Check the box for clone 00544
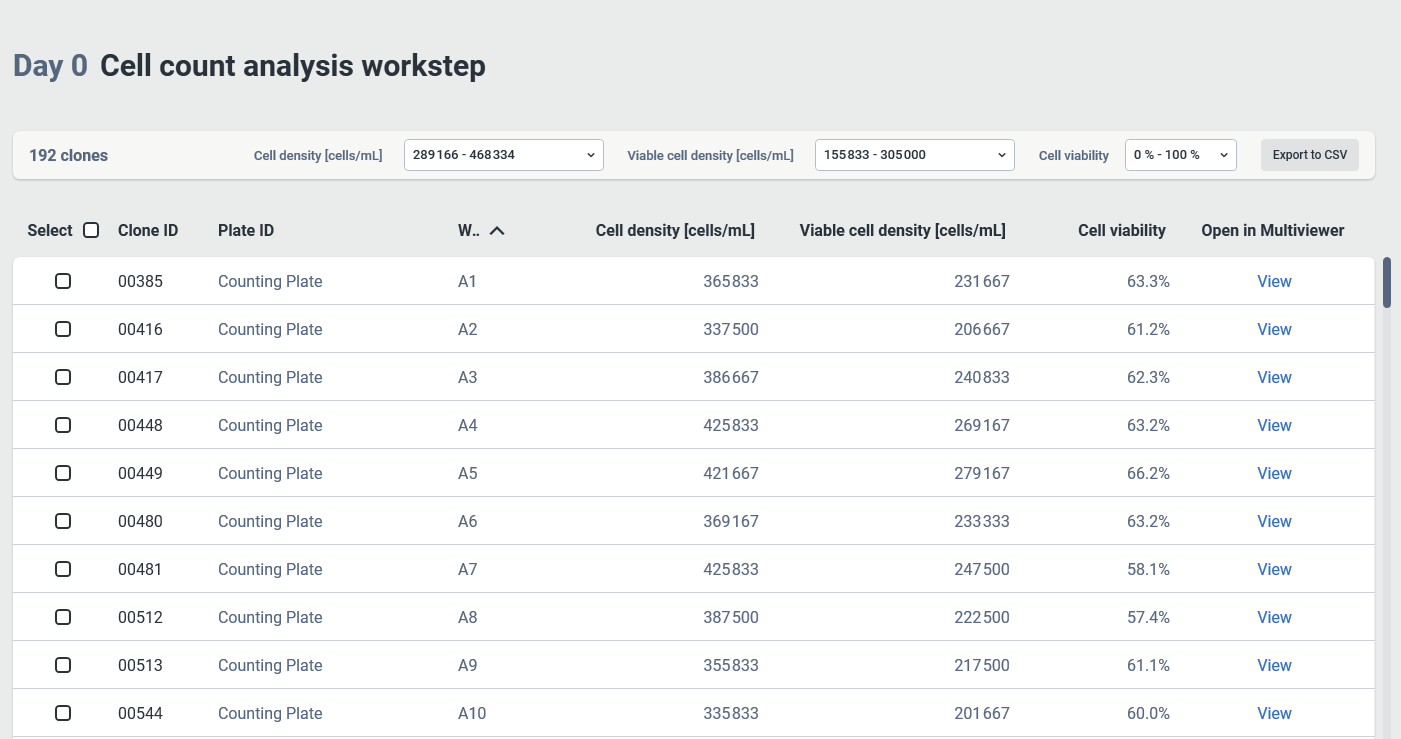1401x739 pixels. pyautogui.click(x=63, y=713)
